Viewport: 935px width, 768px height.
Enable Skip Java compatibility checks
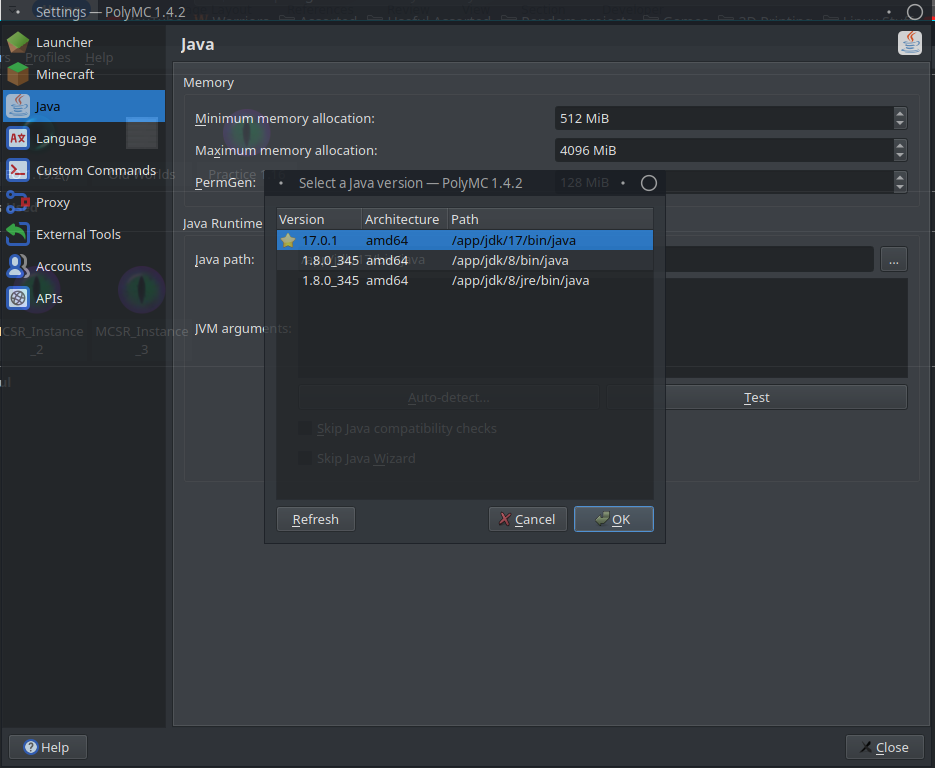click(x=305, y=428)
